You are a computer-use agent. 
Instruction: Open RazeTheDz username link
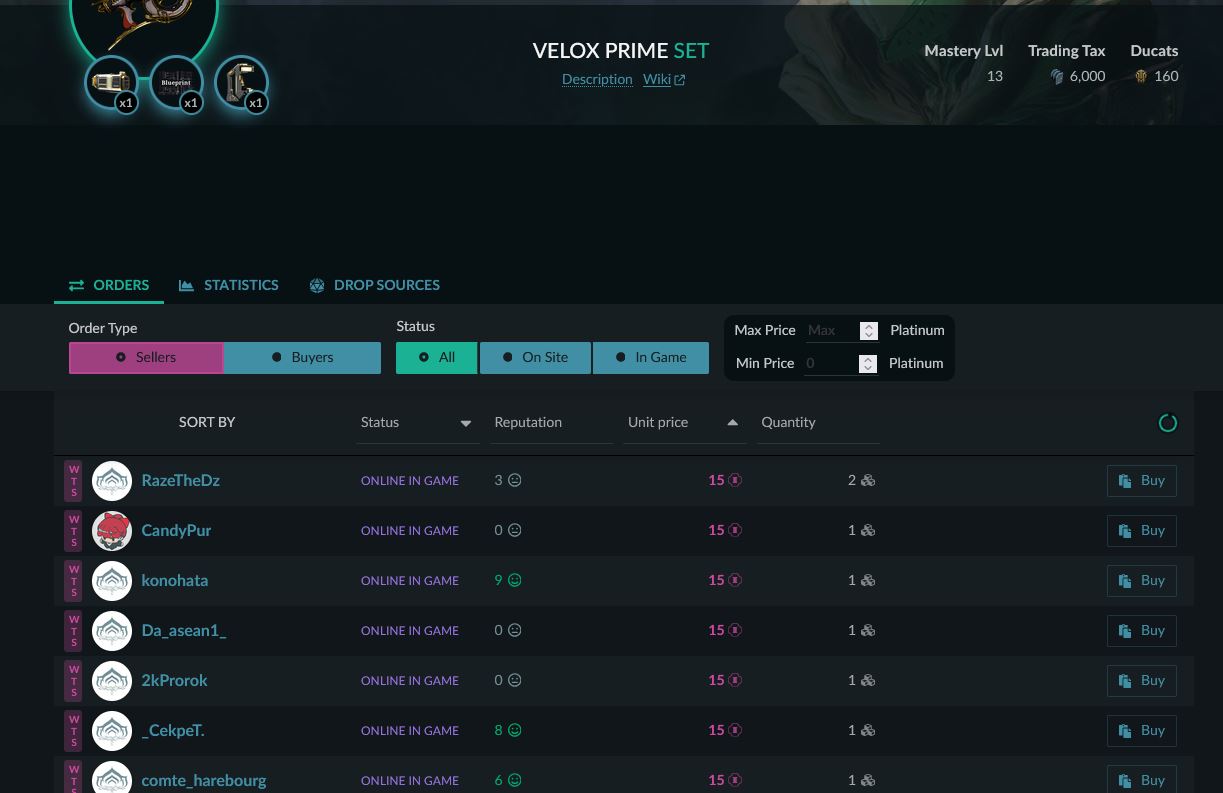point(181,481)
